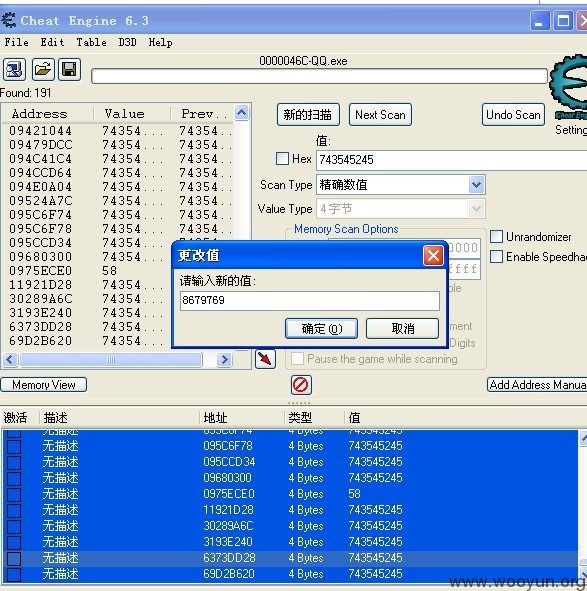Confirm the new value with 确定 button
The height and width of the screenshot is (591, 587).
click(x=321, y=329)
